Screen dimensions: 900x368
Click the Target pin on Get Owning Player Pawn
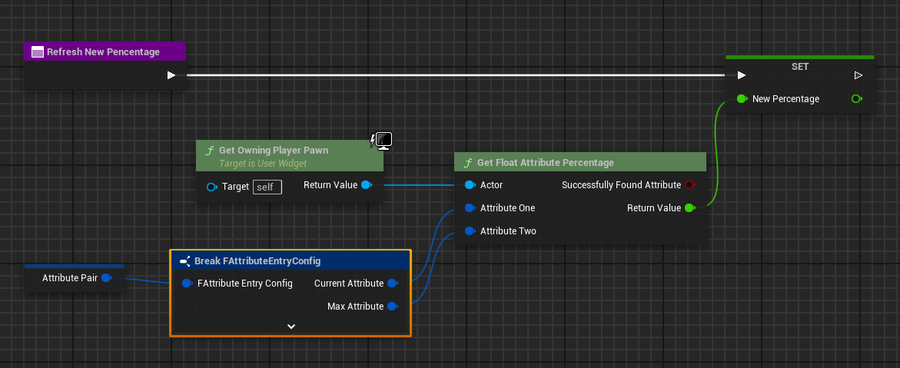[x=212, y=187]
